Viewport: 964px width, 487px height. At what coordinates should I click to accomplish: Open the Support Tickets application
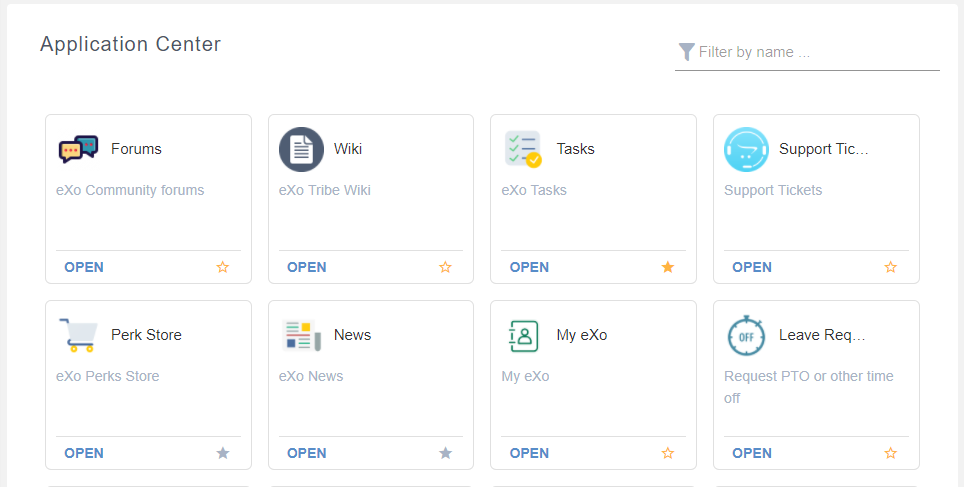coord(752,267)
